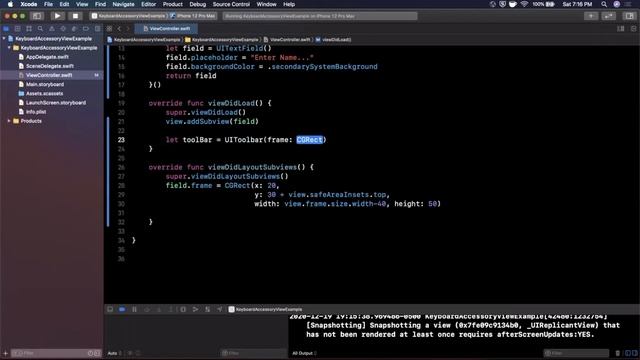This screenshot has width=640, height=360.
Task: Click viewDidLoad() crumb in jump bar
Action: pyautogui.click(x=333, y=40)
